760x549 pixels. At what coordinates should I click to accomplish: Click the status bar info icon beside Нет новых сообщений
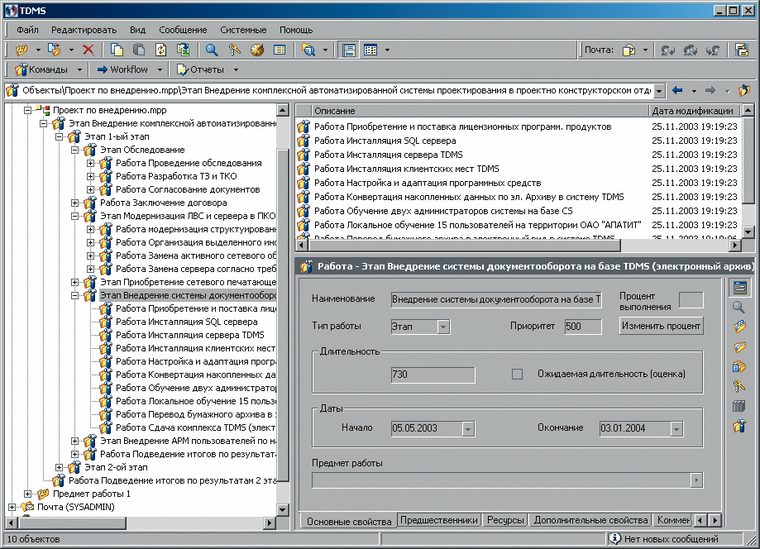click(x=615, y=538)
